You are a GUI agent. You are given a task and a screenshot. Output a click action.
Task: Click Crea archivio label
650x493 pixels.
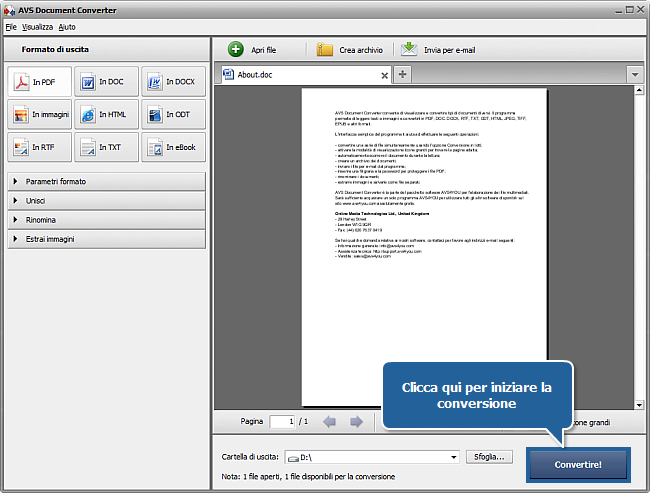[361, 50]
